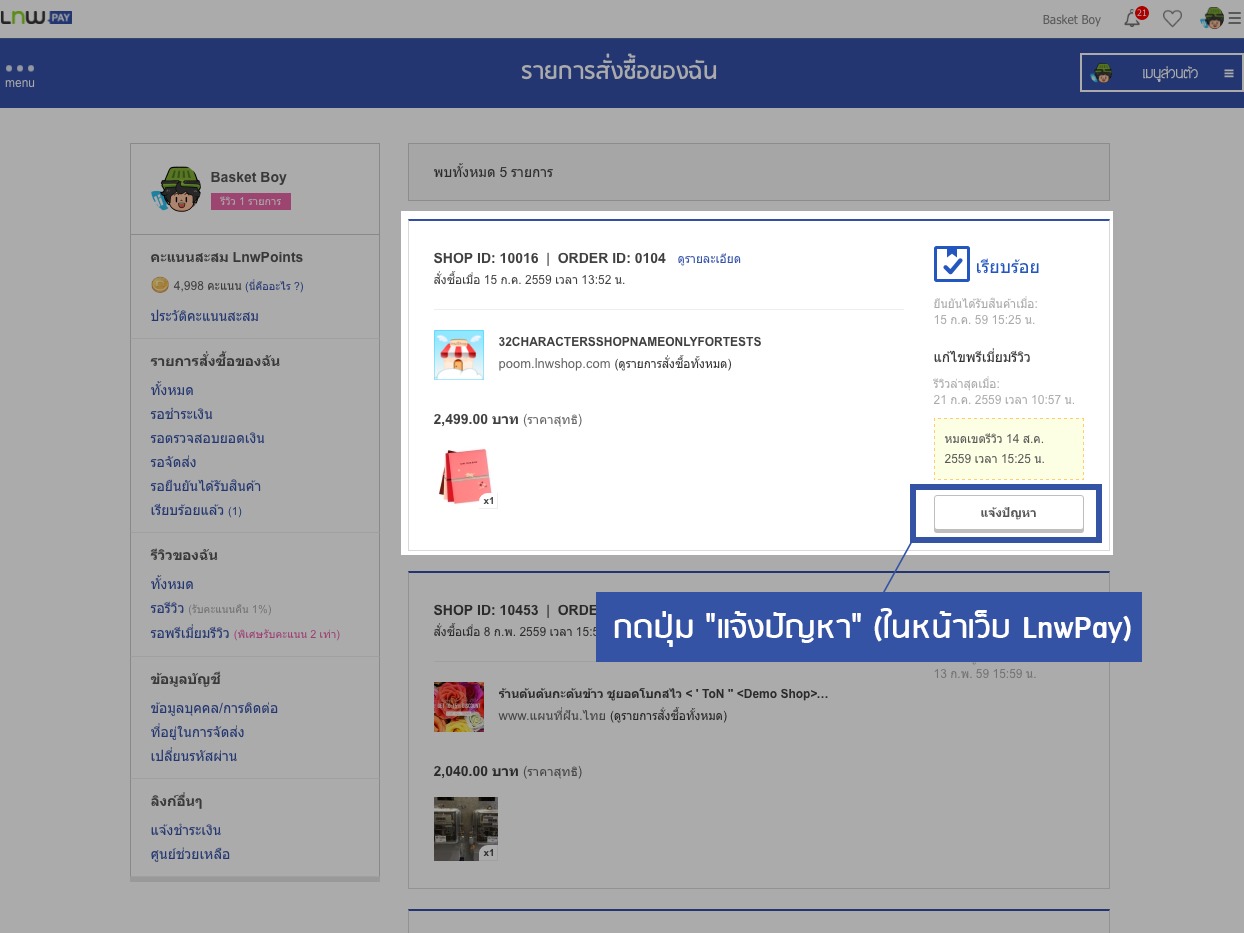Screen dimensions: 1244x933
Task: Click the Basket Boy profile avatar in sidebar
Action: tap(176, 189)
